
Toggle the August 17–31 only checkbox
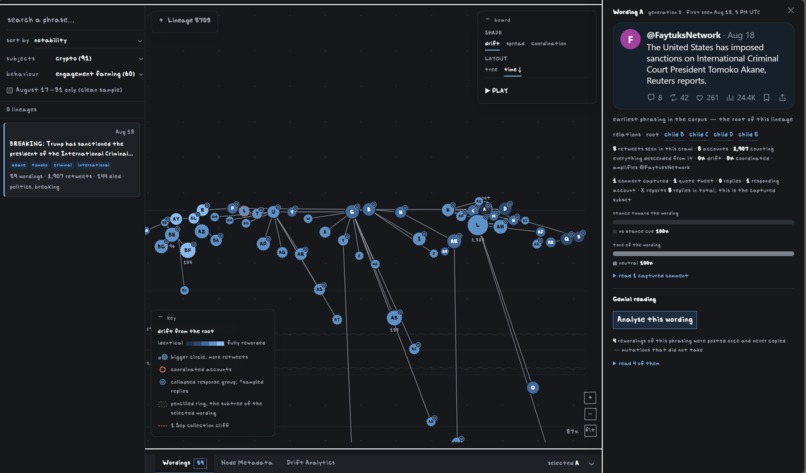pos(10,90)
